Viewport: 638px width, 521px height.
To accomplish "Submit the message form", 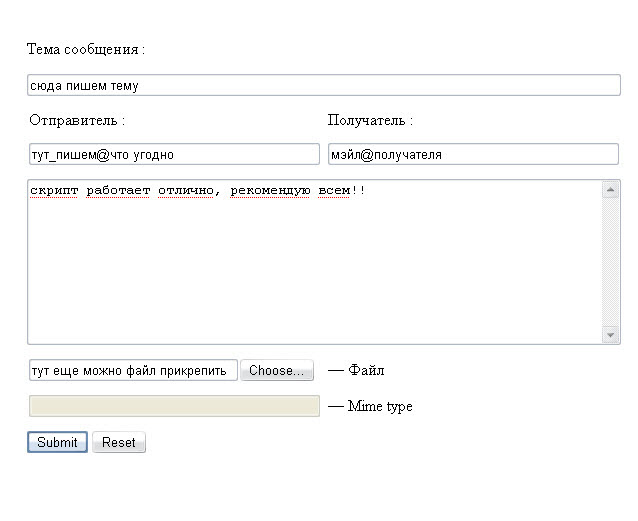I will pyautogui.click(x=57, y=442).
